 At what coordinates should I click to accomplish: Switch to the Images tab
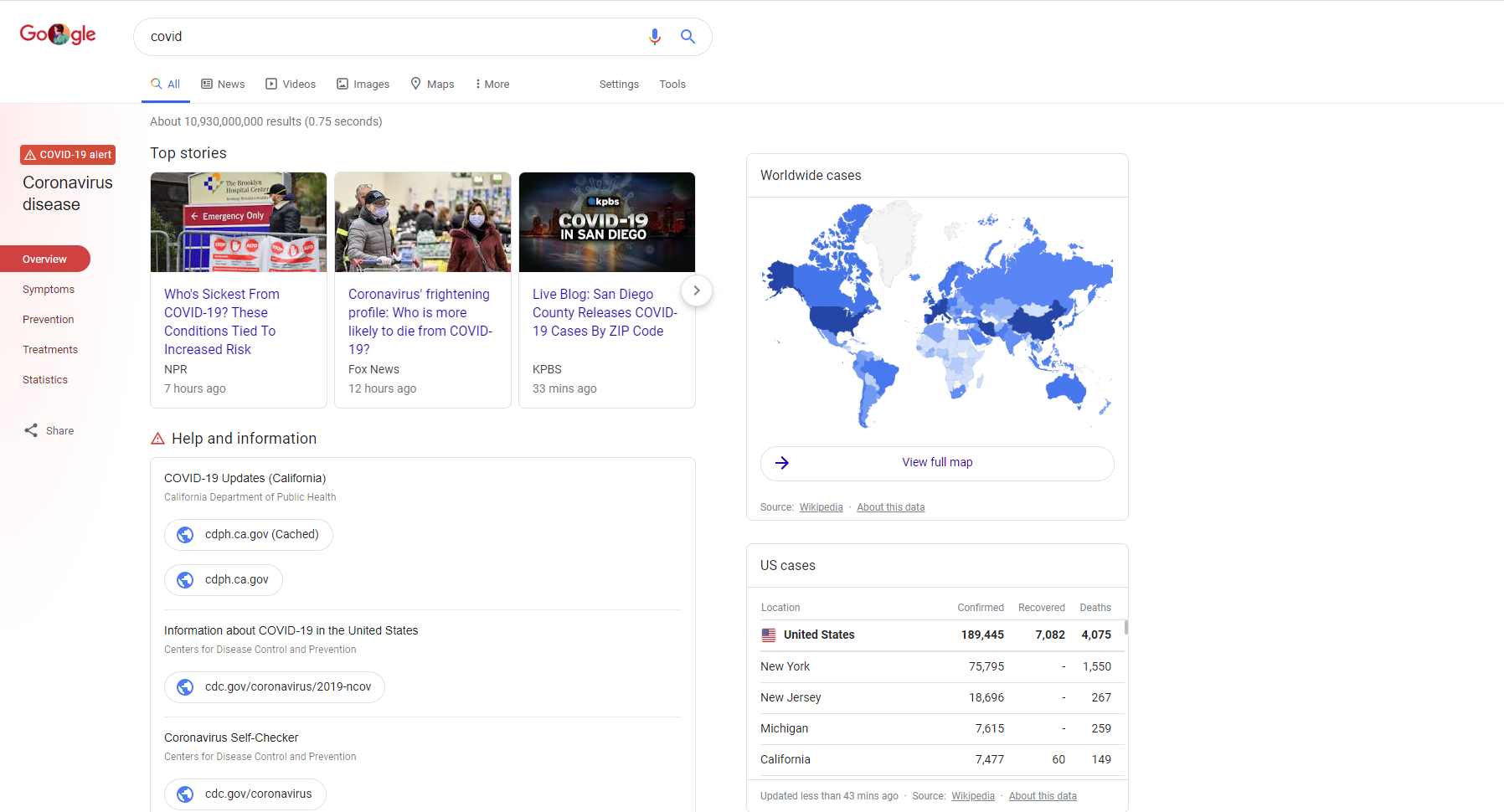tap(363, 85)
